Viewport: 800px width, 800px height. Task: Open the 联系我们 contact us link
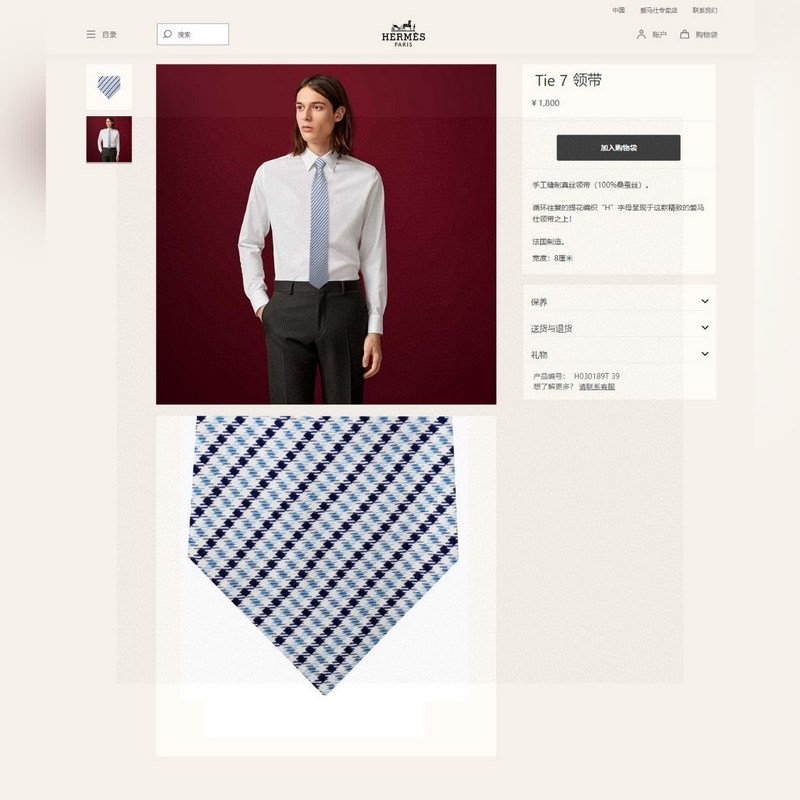pos(705,10)
